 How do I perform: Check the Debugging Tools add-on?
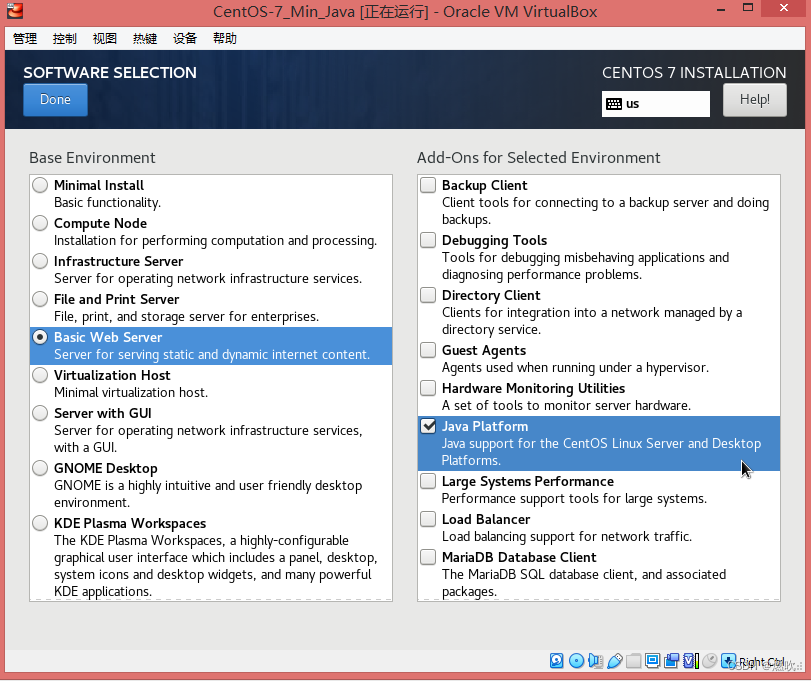pos(428,240)
